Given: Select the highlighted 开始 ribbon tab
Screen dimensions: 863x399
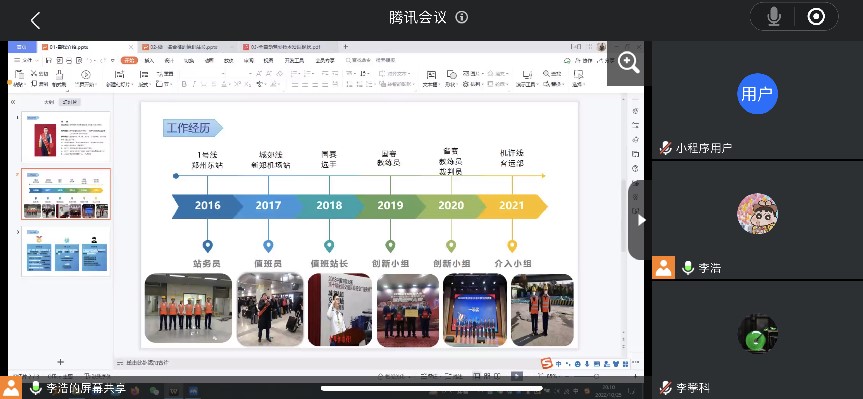Looking at the screenshot, I should click(x=129, y=61).
